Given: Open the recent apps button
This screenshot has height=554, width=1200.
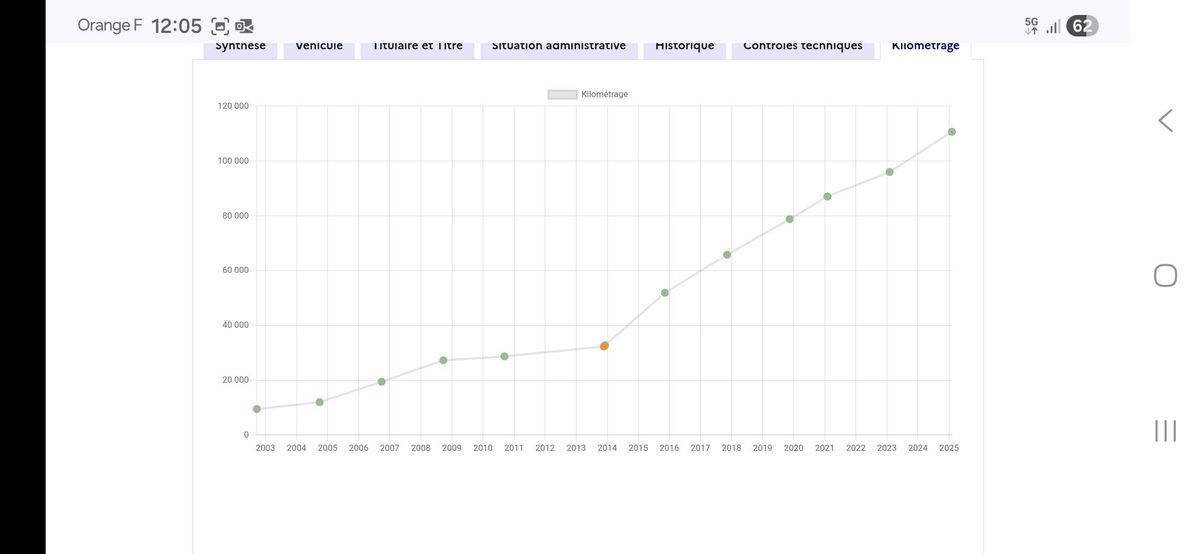Looking at the screenshot, I should click(1165, 431).
